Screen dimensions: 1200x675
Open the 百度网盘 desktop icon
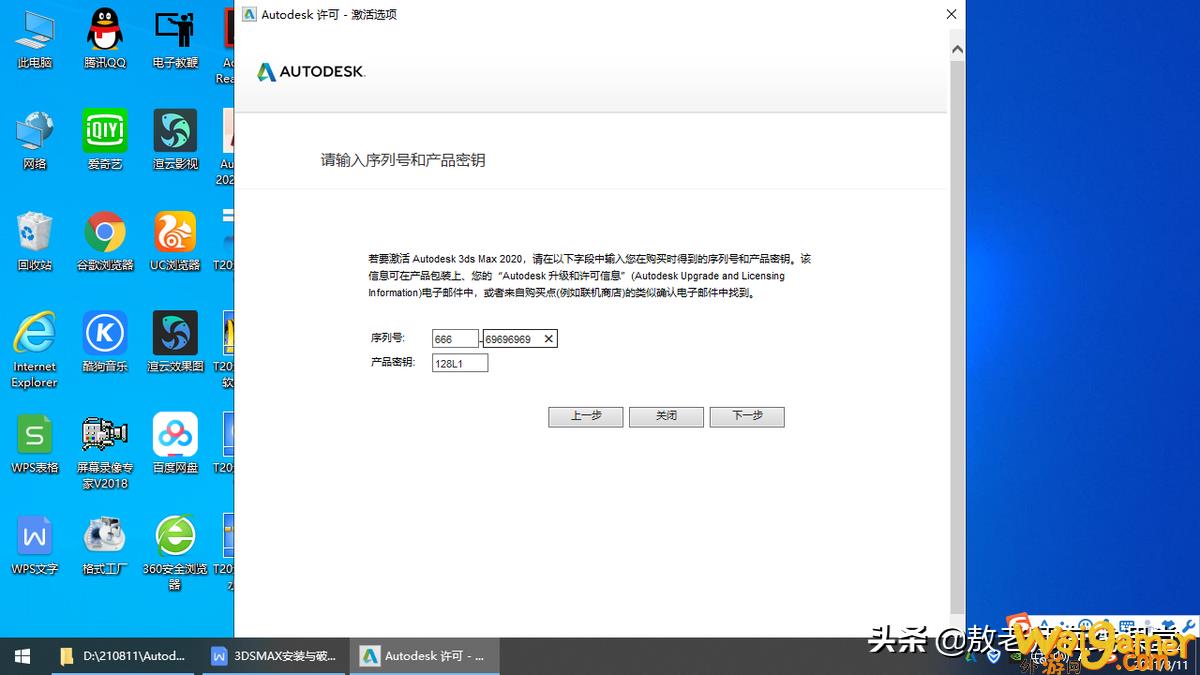(x=175, y=443)
